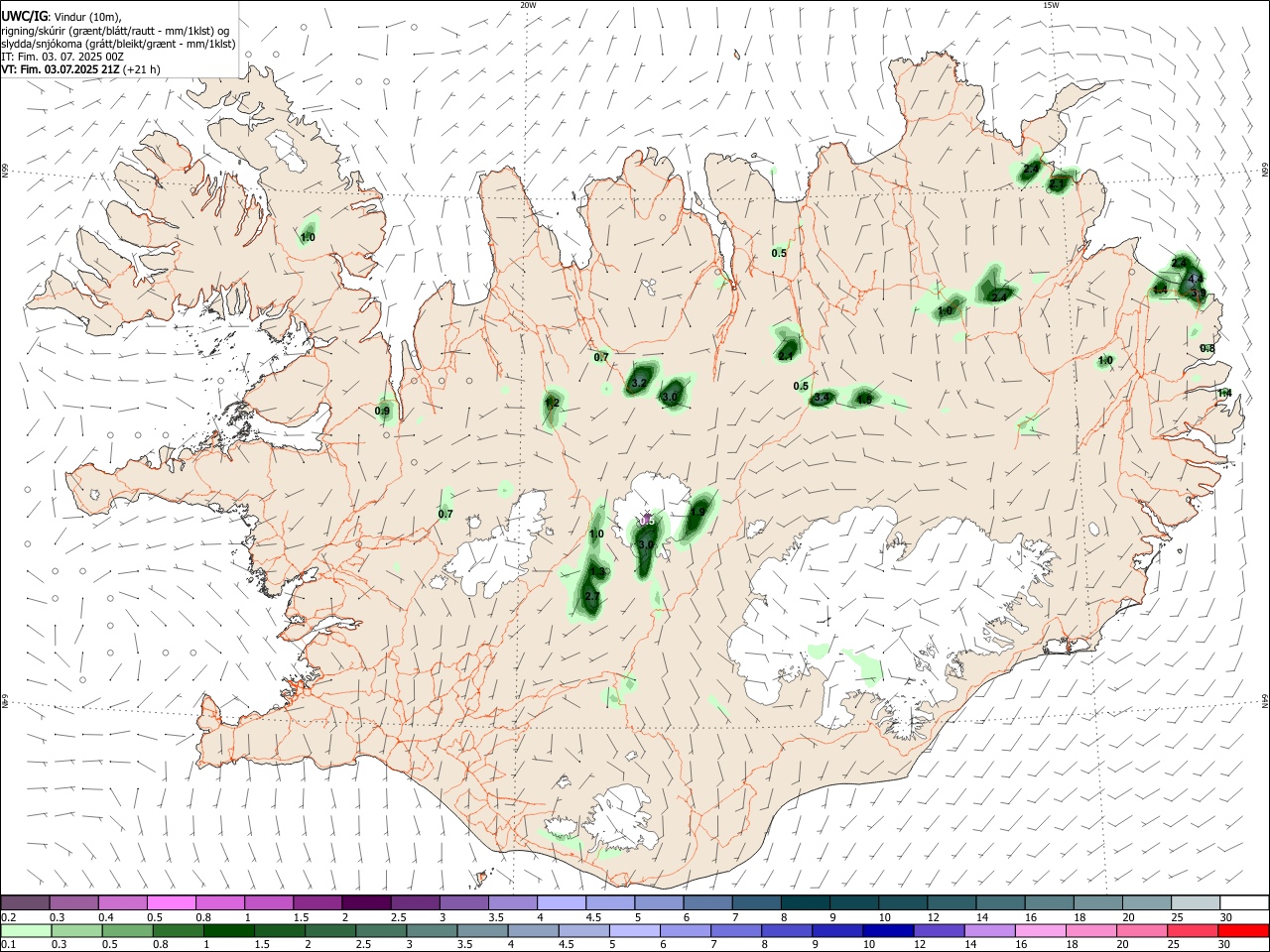Click the gray-green 3 mm rain legend swatch
Screen dimensions: 1270x952
click(433, 930)
